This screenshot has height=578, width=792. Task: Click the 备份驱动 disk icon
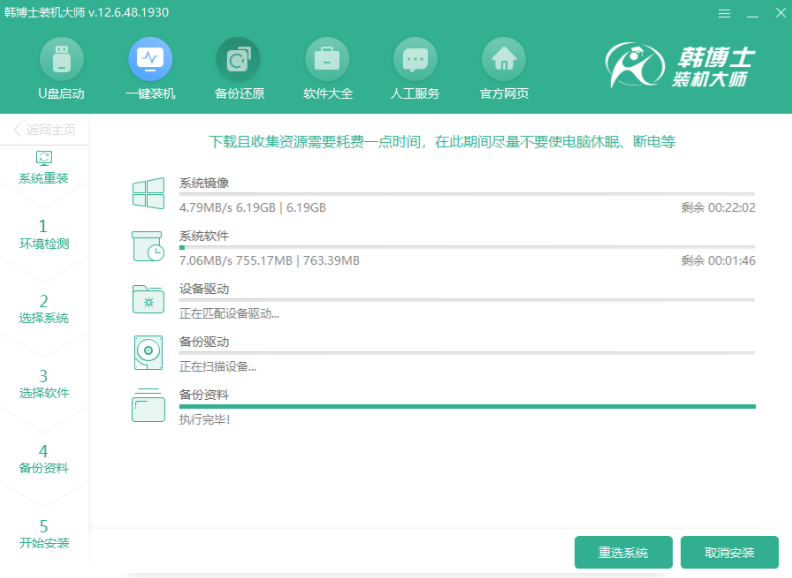148,352
